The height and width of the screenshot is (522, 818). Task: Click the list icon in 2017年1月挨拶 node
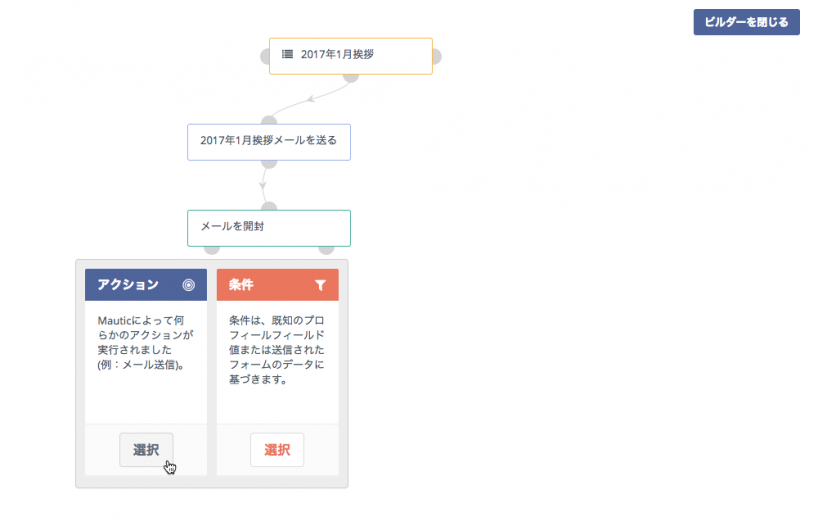287,54
